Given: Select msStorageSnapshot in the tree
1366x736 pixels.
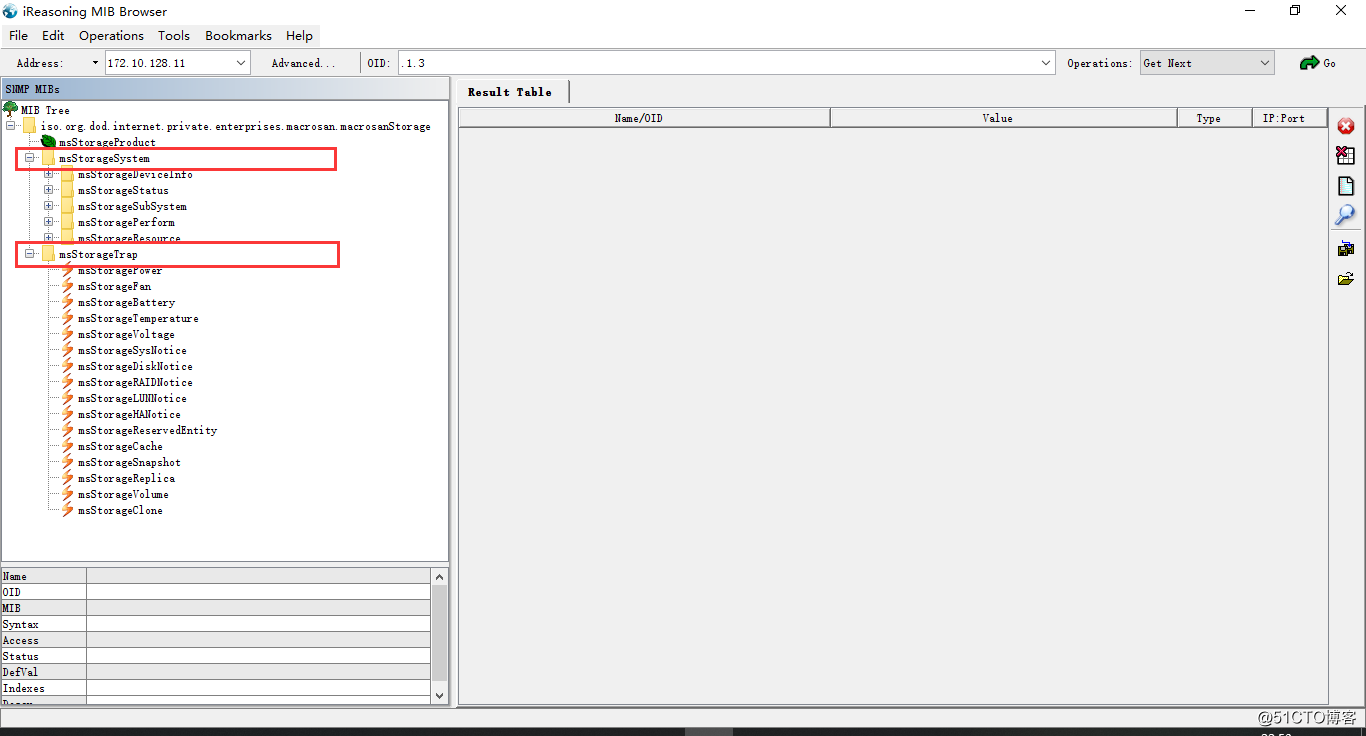Looking at the screenshot, I should (129, 462).
